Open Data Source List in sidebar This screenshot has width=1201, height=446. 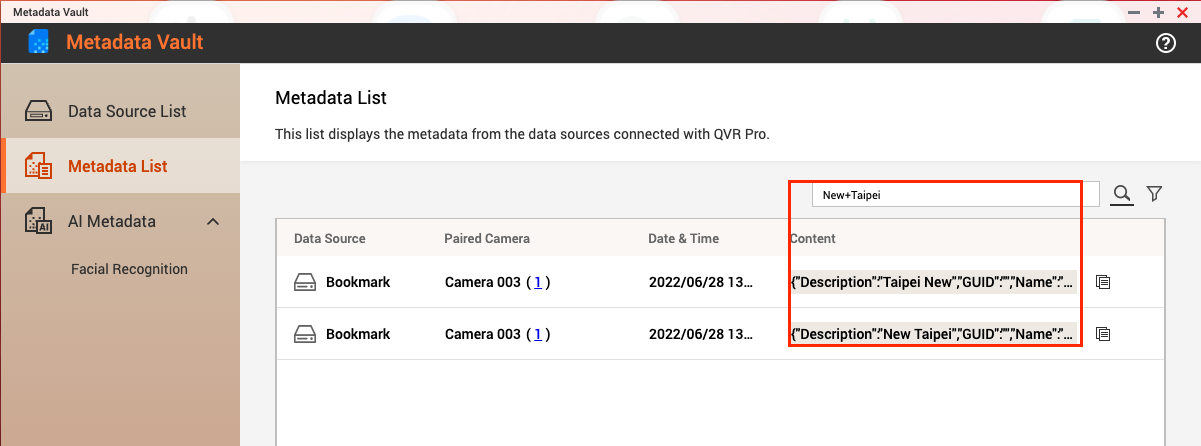pyautogui.click(x=126, y=111)
